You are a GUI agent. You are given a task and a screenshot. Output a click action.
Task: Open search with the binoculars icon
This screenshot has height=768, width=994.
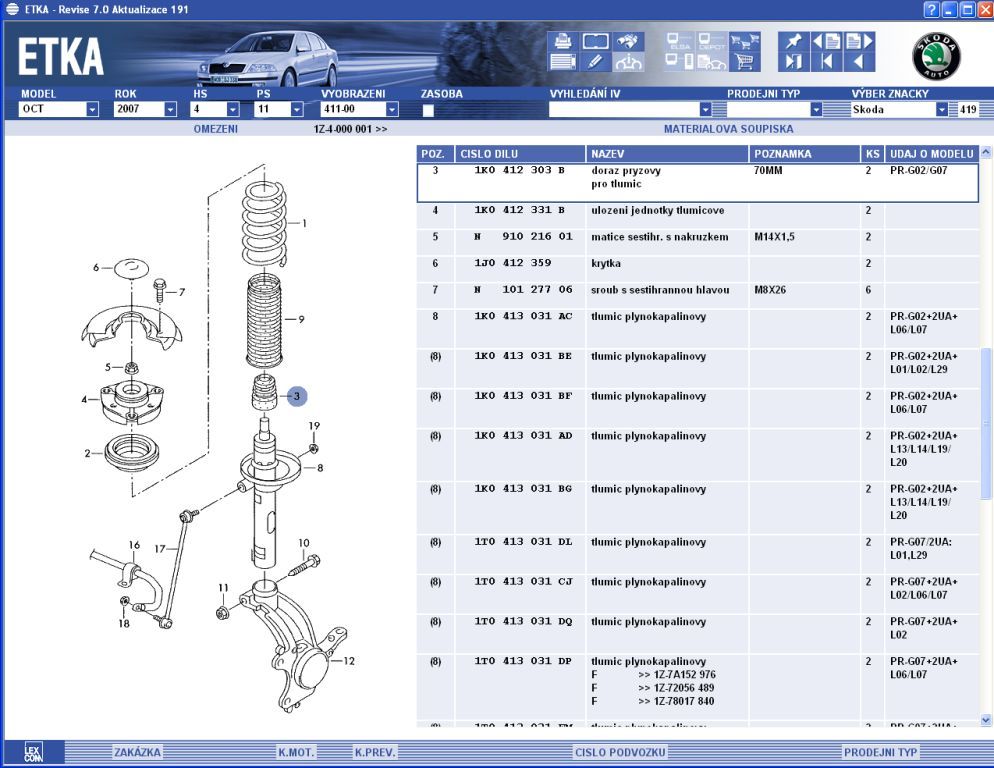628,41
